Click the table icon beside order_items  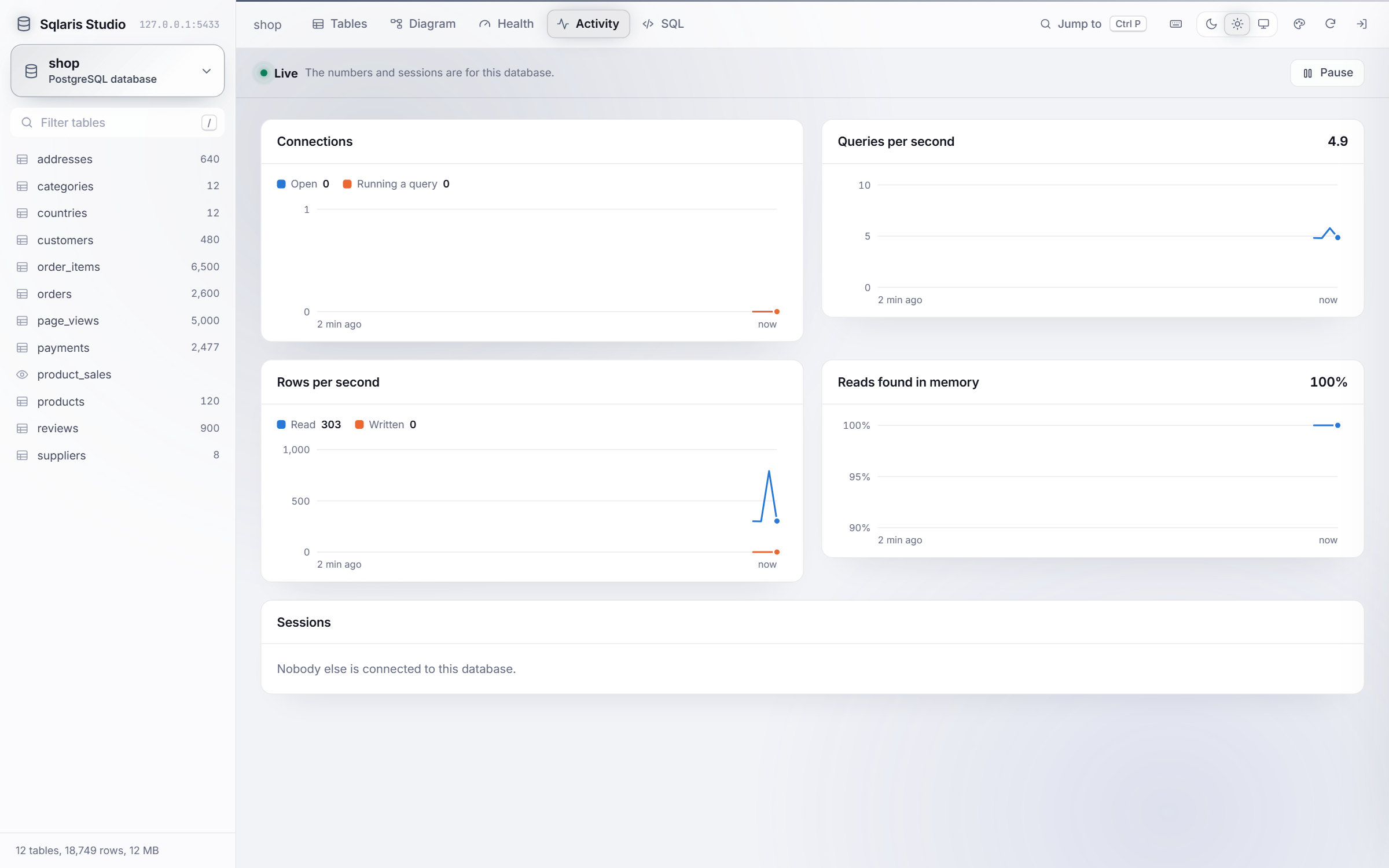(x=23, y=267)
